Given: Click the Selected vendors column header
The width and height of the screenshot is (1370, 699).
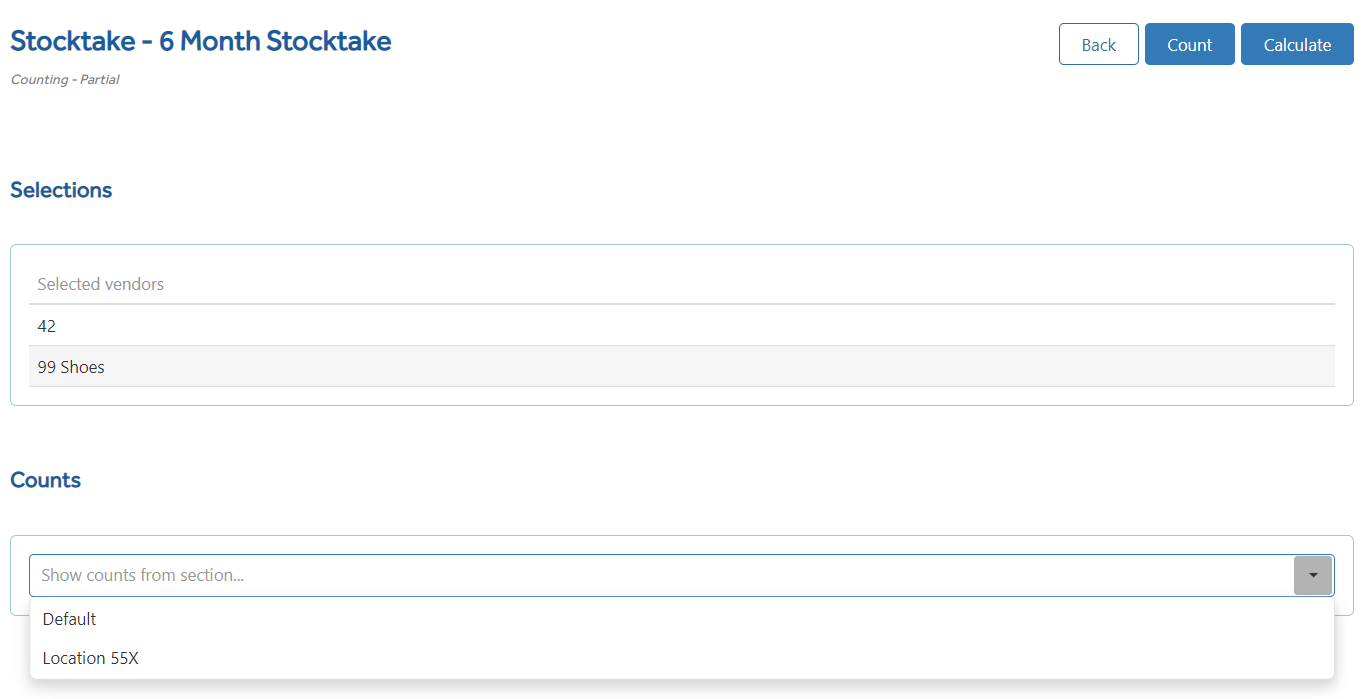Looking at the screenshot, I should click(x=101, y=284).
